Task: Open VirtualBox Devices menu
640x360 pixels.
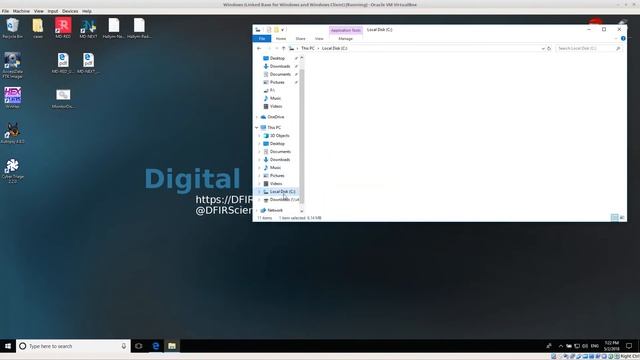Action: point(70,11)
